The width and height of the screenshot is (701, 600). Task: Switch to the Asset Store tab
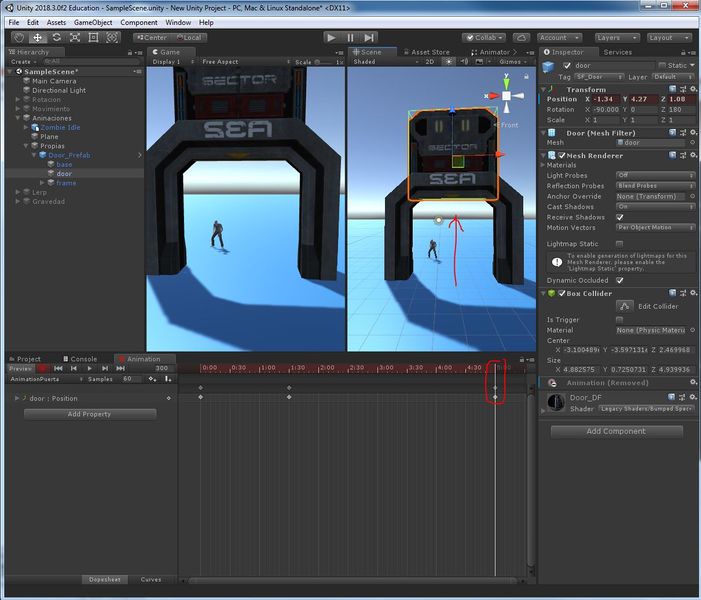coord(427,52)
